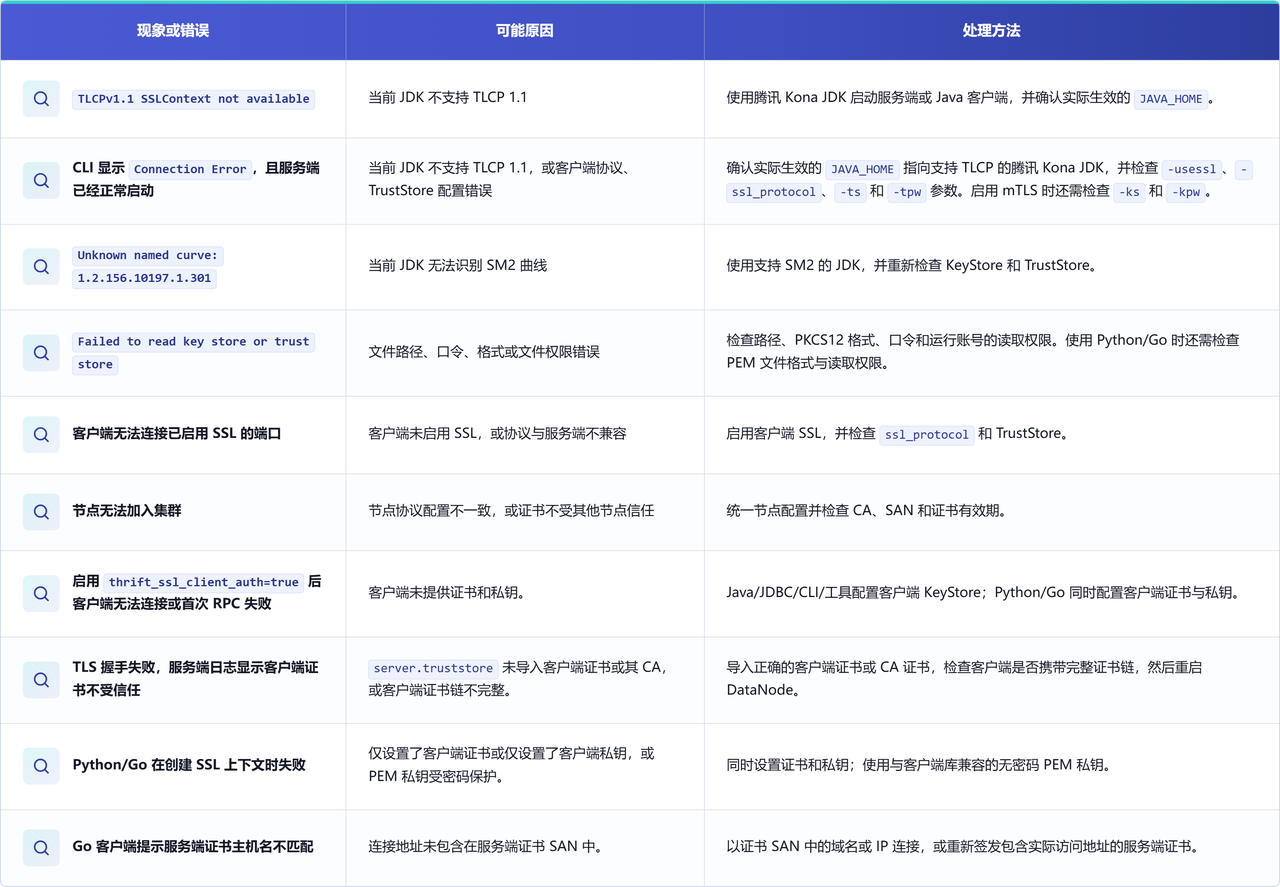
Task: Click the search icon beside 客户端无法连接已启用 SSL 的端口
Action: pos(41,434)
